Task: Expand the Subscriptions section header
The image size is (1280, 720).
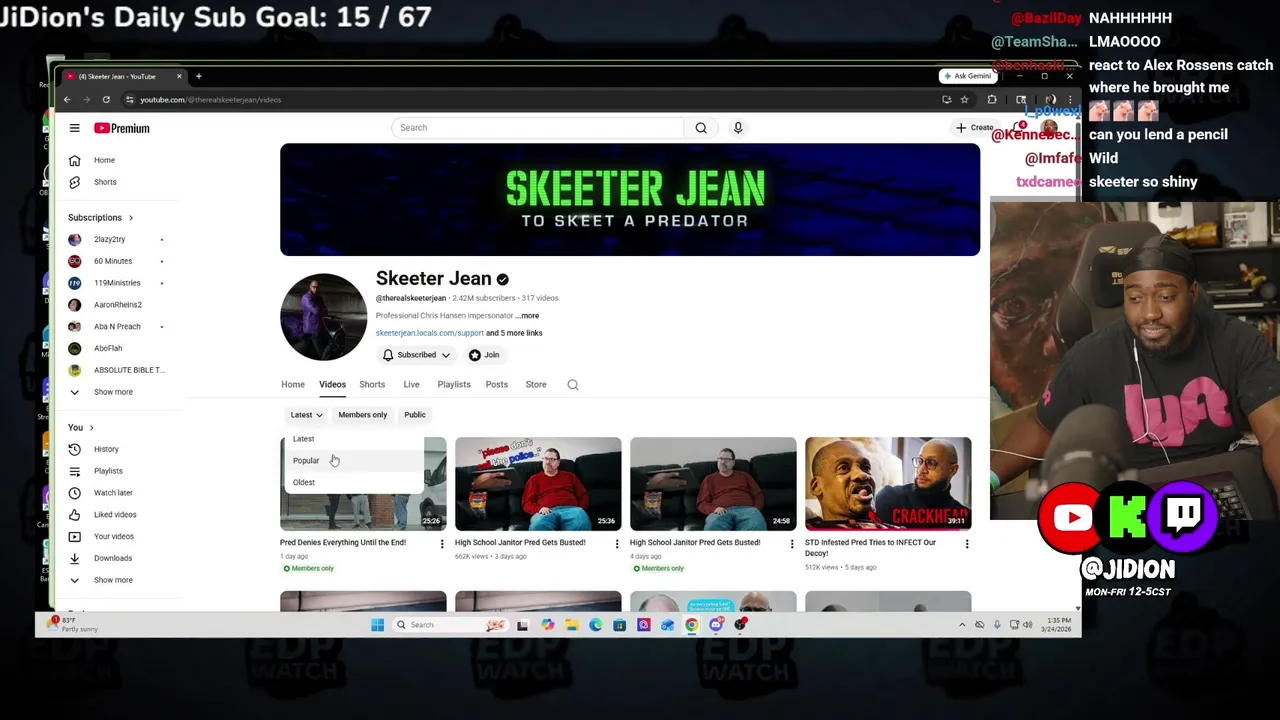Action: 100,217
